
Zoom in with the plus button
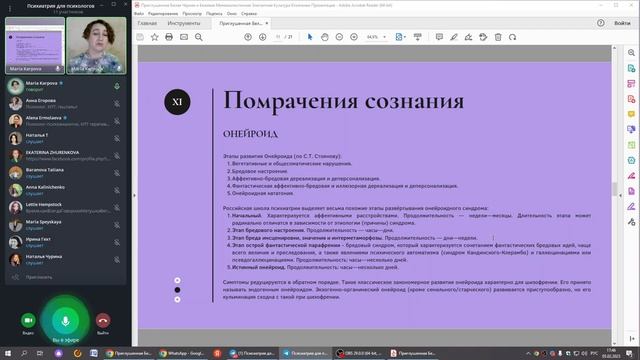point(354,37)
